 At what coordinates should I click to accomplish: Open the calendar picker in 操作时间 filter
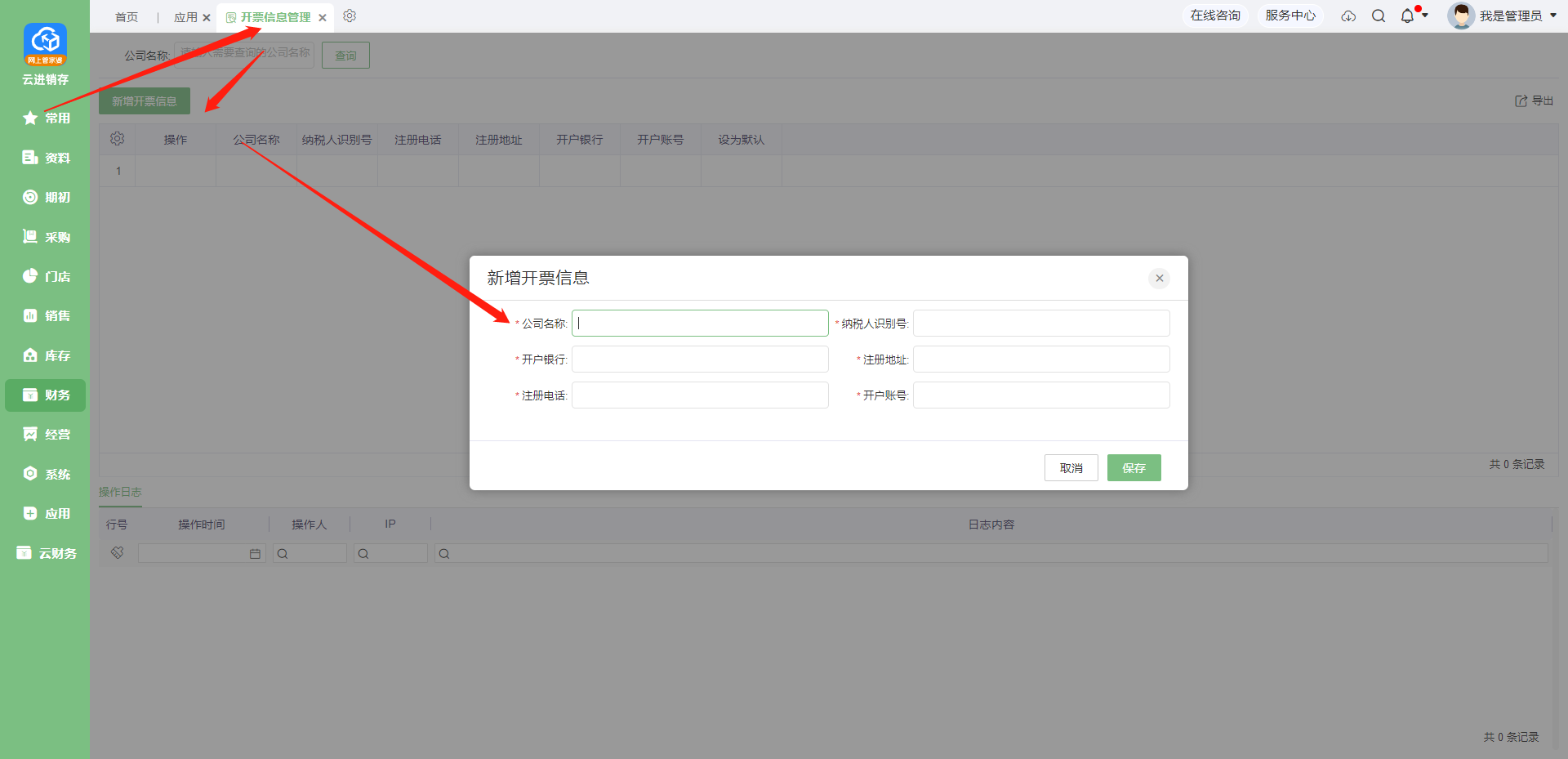255,554
